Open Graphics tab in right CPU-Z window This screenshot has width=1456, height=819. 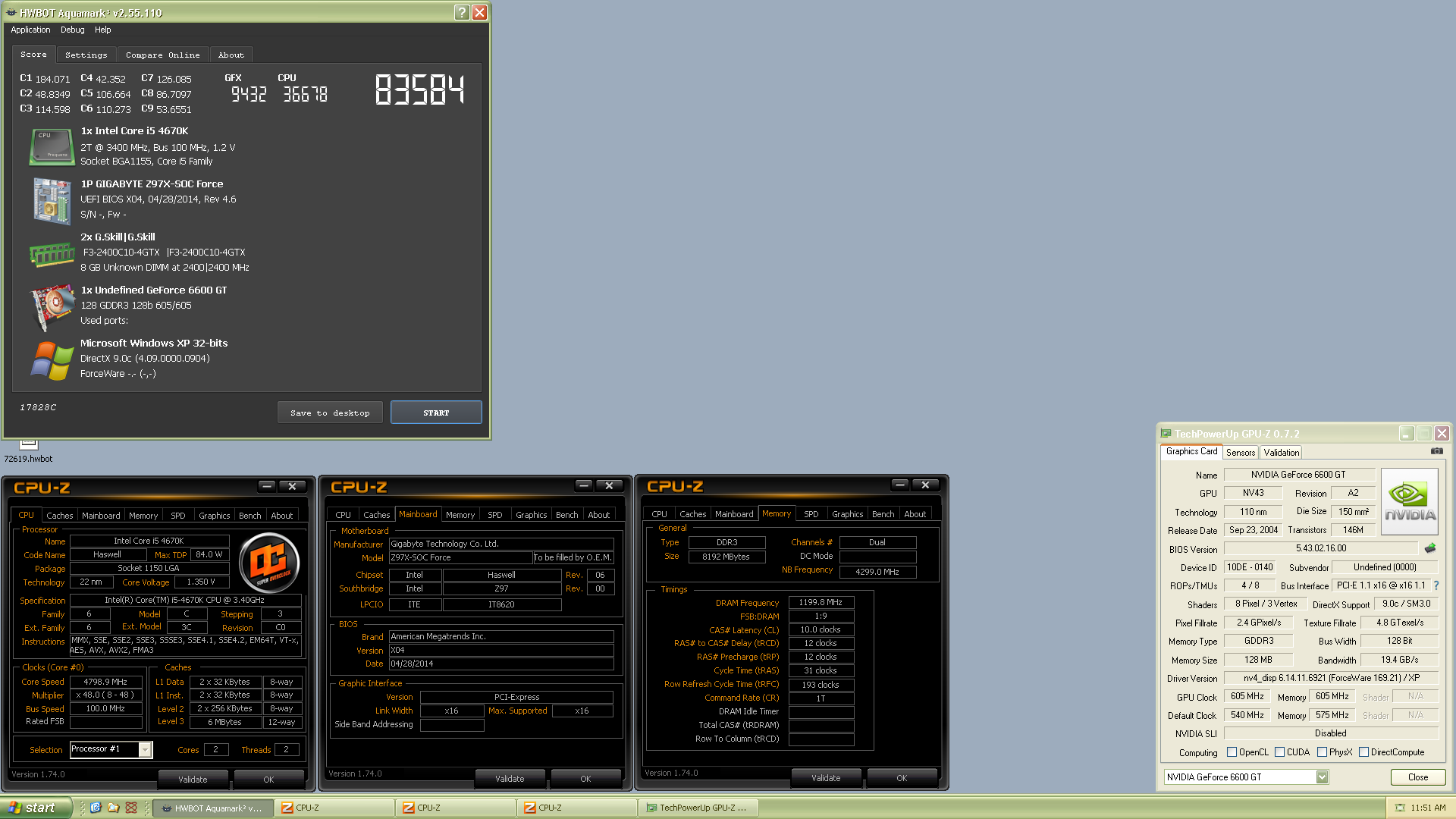coord(848,513)
